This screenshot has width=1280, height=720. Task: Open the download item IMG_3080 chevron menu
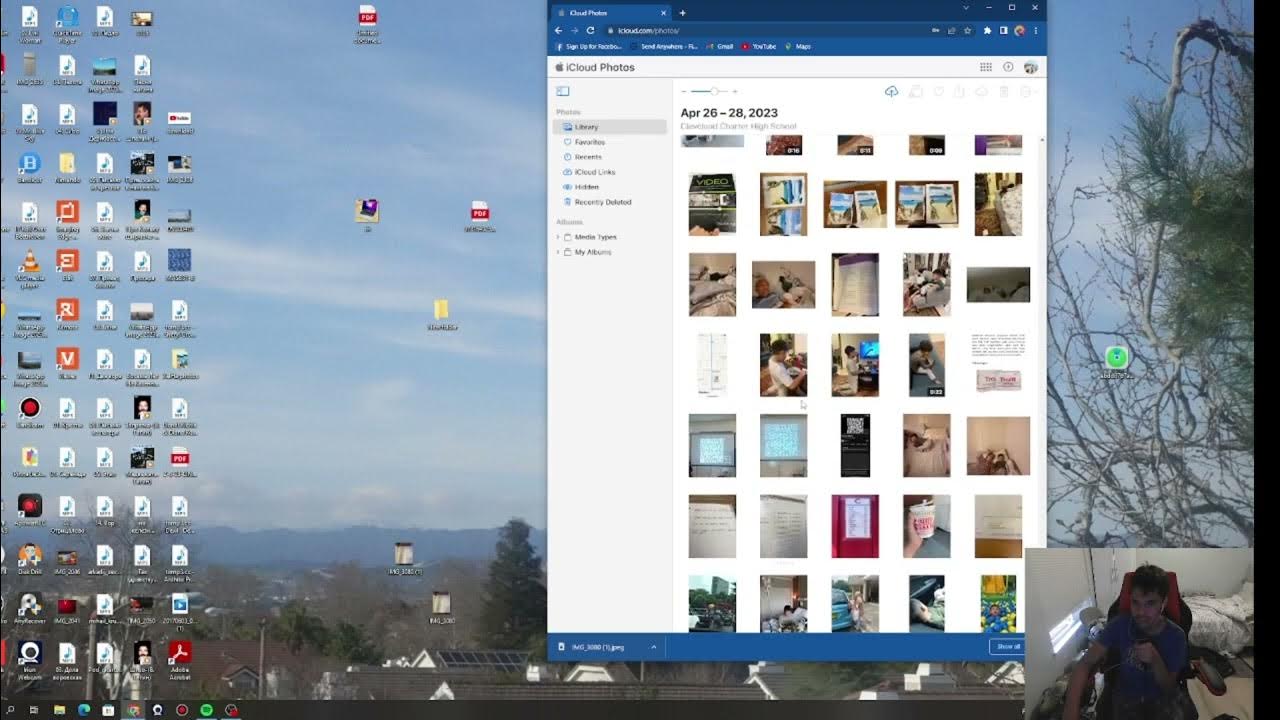click(x=654, y=647)
